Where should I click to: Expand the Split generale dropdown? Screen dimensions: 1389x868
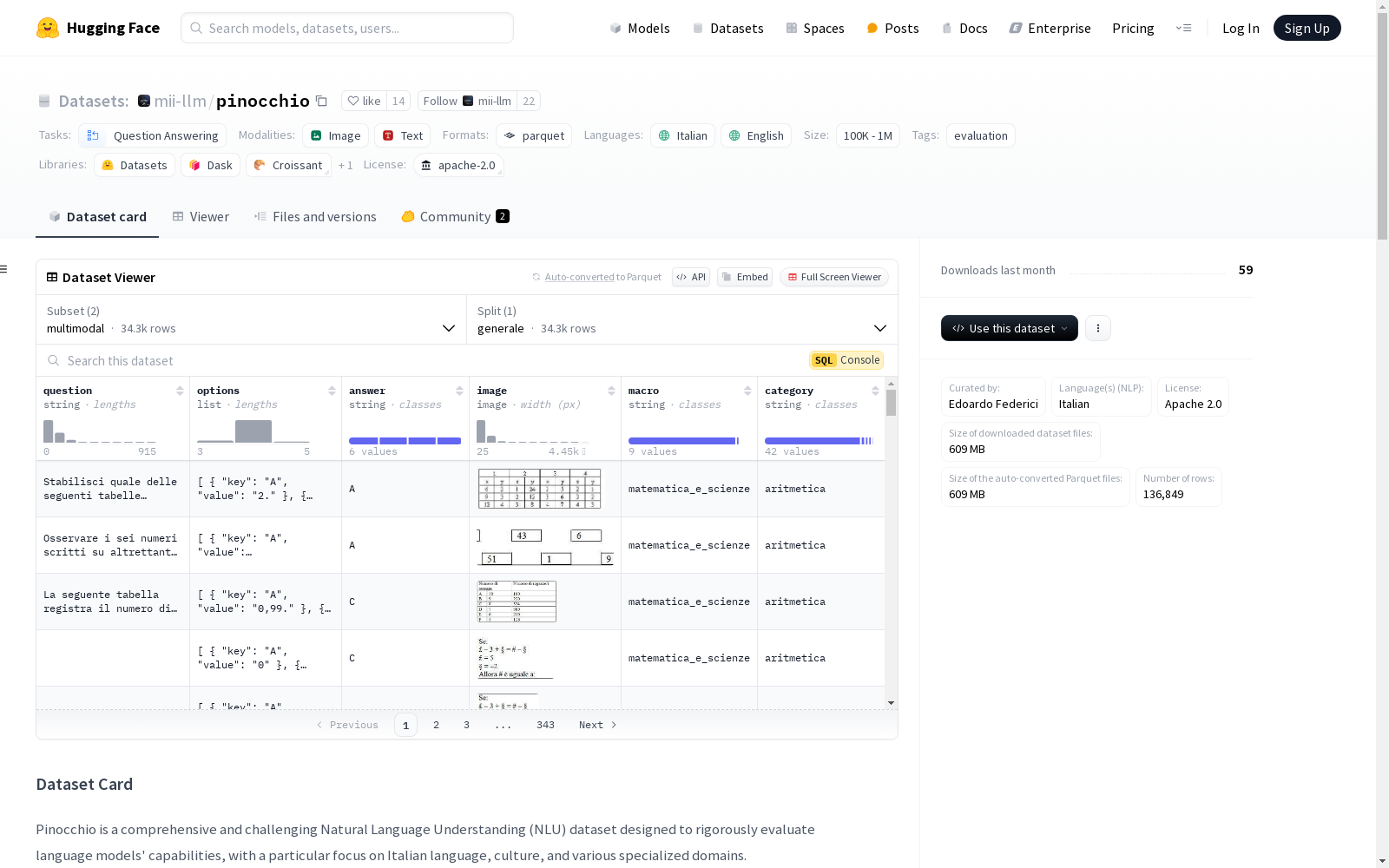pyautogui.click(x=682, y=319)
